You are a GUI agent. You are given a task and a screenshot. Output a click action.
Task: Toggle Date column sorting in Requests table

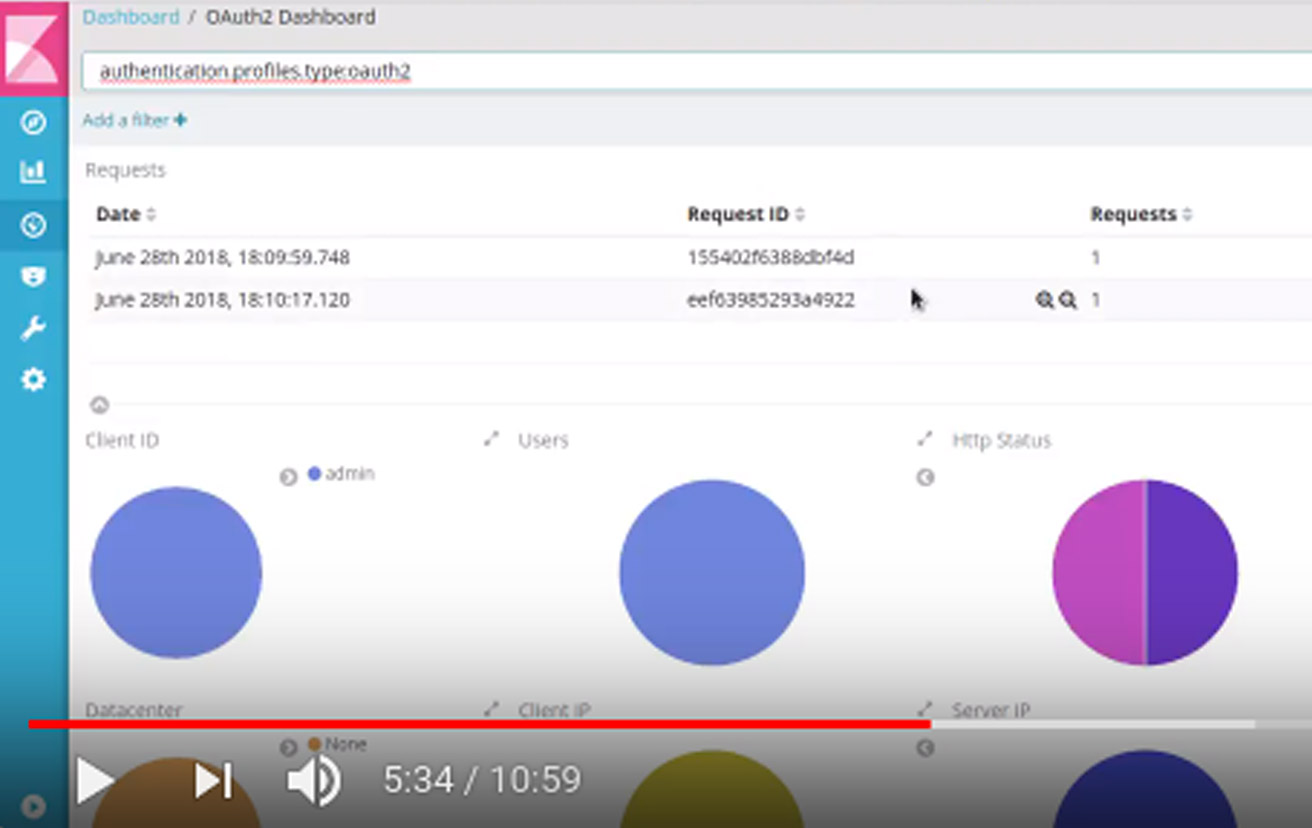(122, 213)
